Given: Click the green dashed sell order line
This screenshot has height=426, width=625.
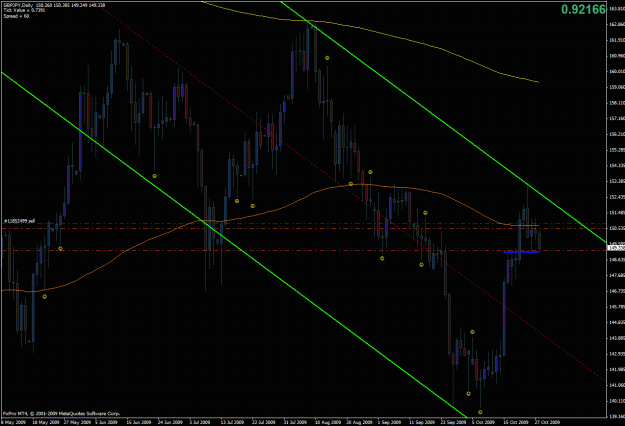Looking at the screenshot, I should coord(303,224).
